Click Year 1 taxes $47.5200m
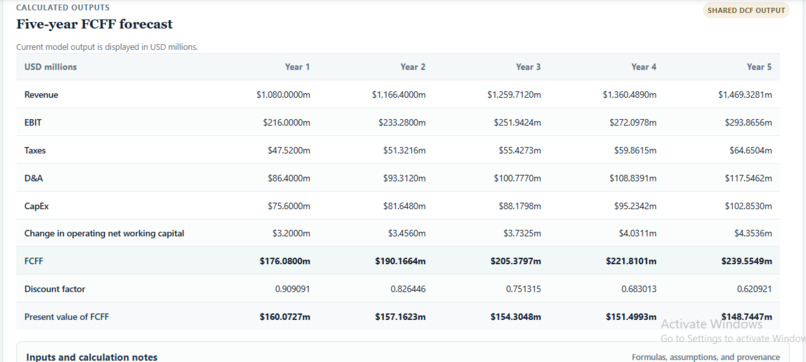The height and width of the screenshot is (362, 806). tap(289, 151)
